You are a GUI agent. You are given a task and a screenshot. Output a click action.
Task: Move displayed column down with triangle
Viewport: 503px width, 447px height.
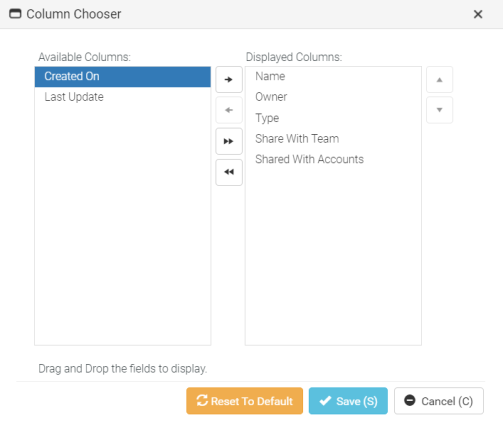click(439, 110)
